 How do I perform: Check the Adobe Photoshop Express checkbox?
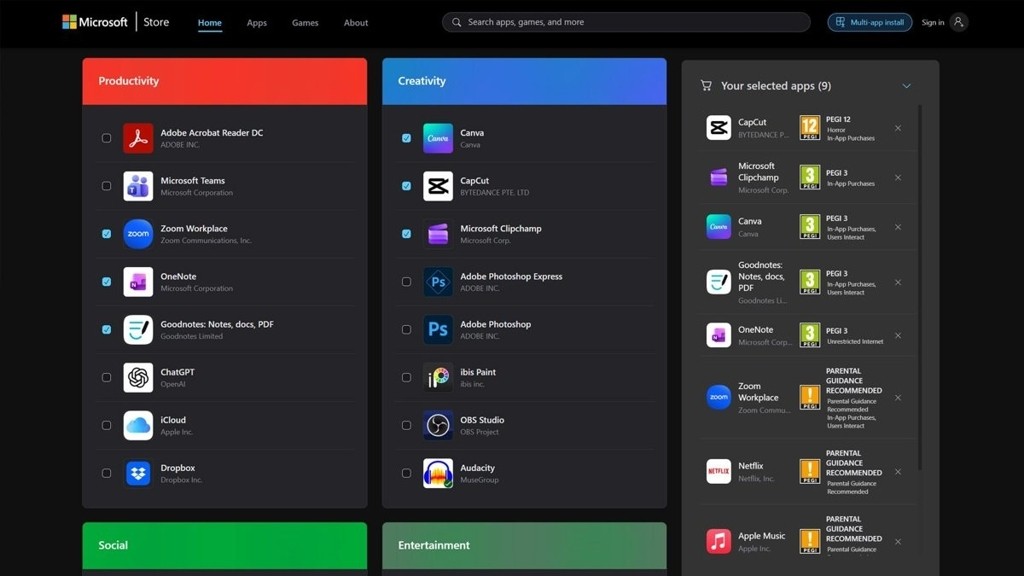click(x=406, y=282)
